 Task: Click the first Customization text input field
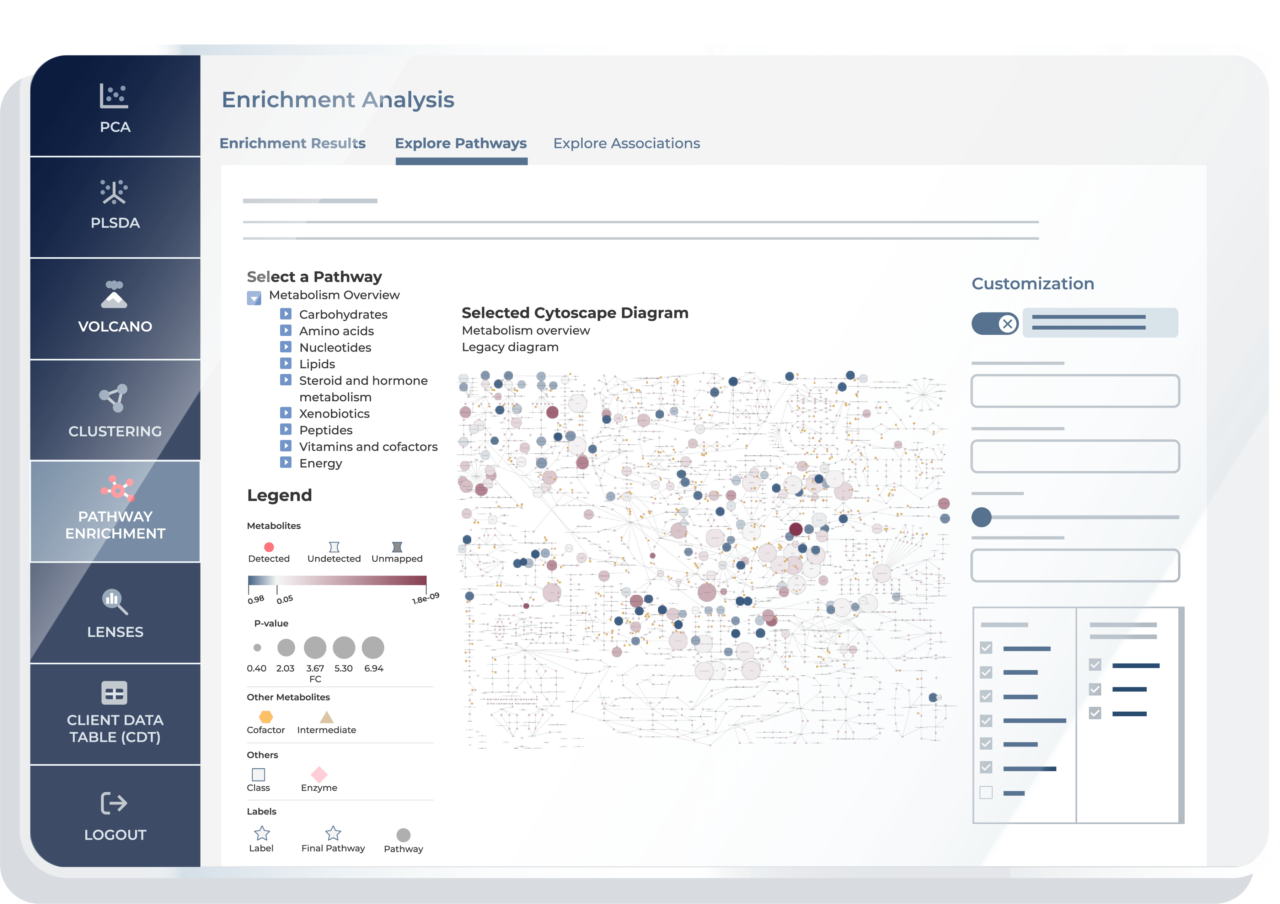tap(1075, 390)
